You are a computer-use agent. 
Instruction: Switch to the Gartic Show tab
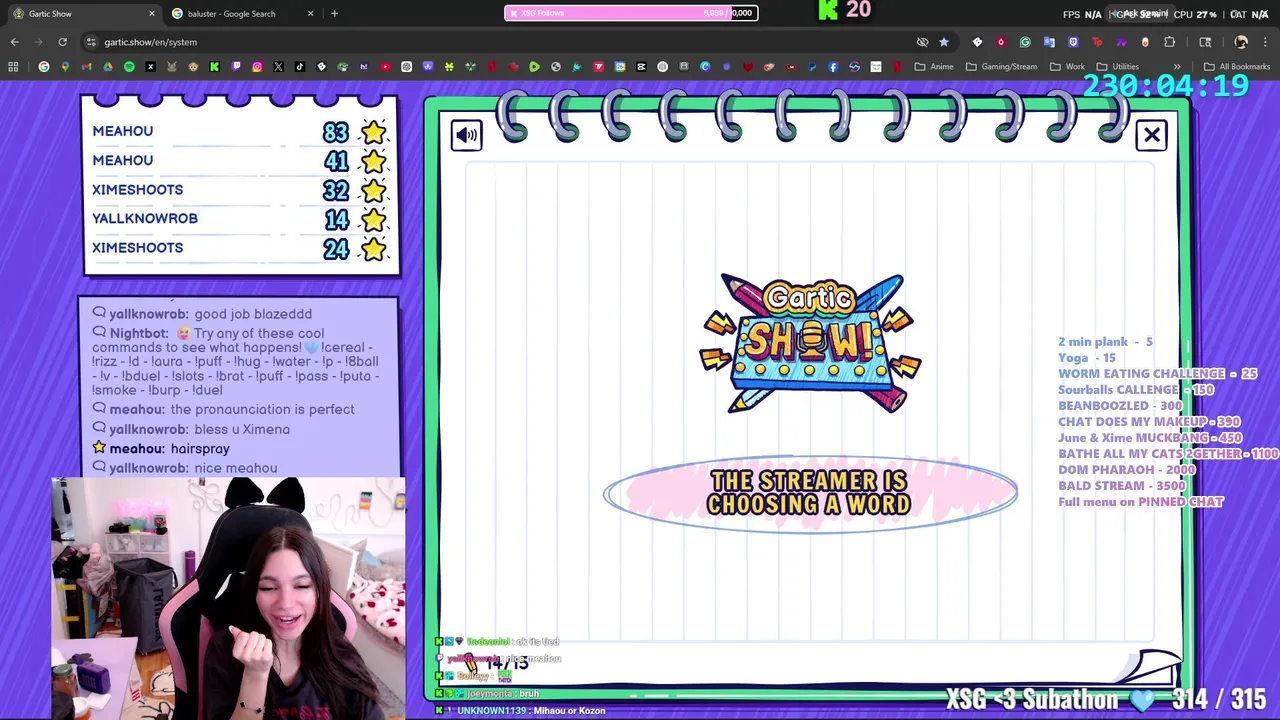tap(82, 13)
